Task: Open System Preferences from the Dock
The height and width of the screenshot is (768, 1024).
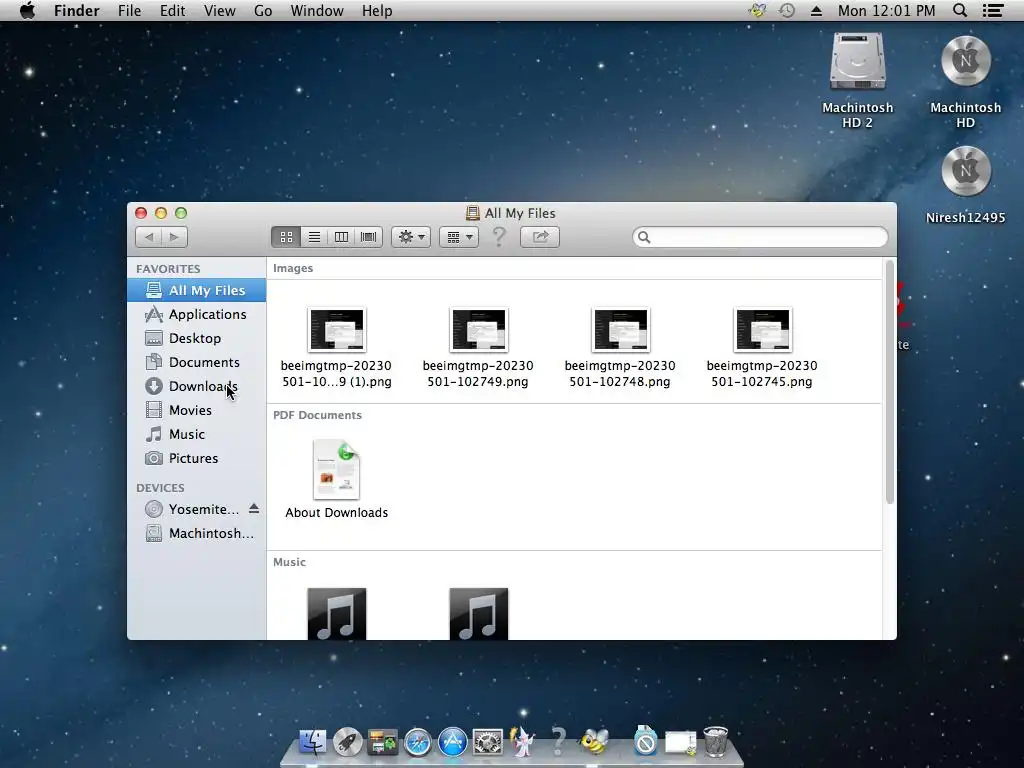Action: point(488,743)
